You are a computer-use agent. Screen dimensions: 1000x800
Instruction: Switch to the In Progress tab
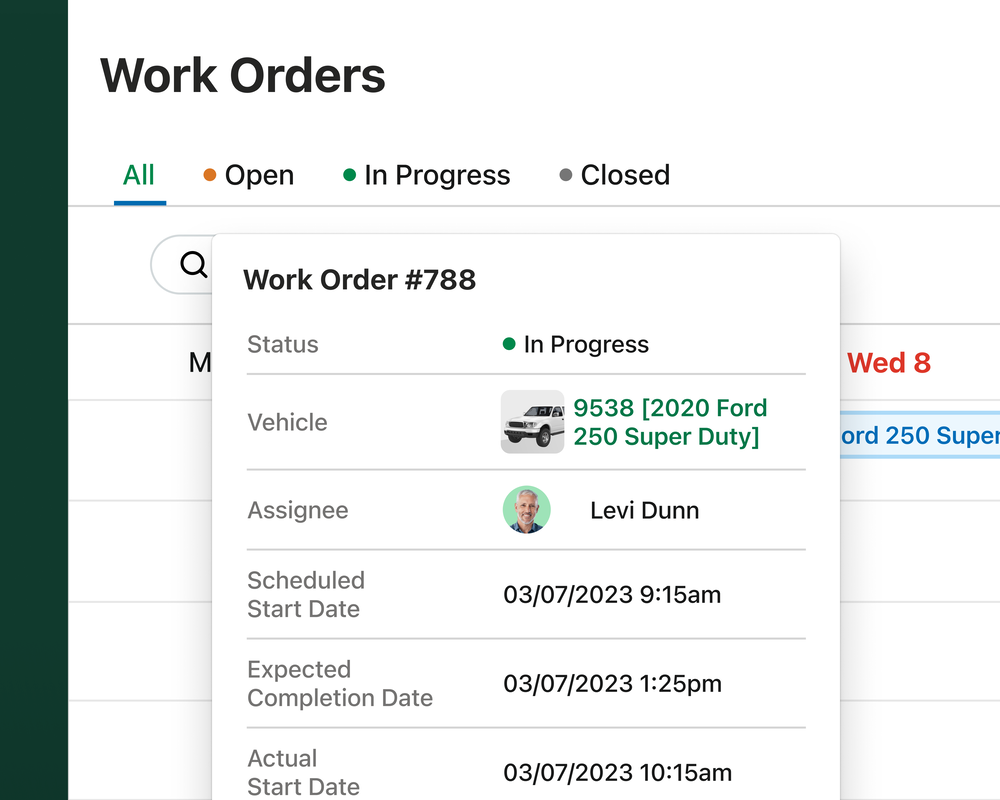pyautogui.click(x=427, y=175)
